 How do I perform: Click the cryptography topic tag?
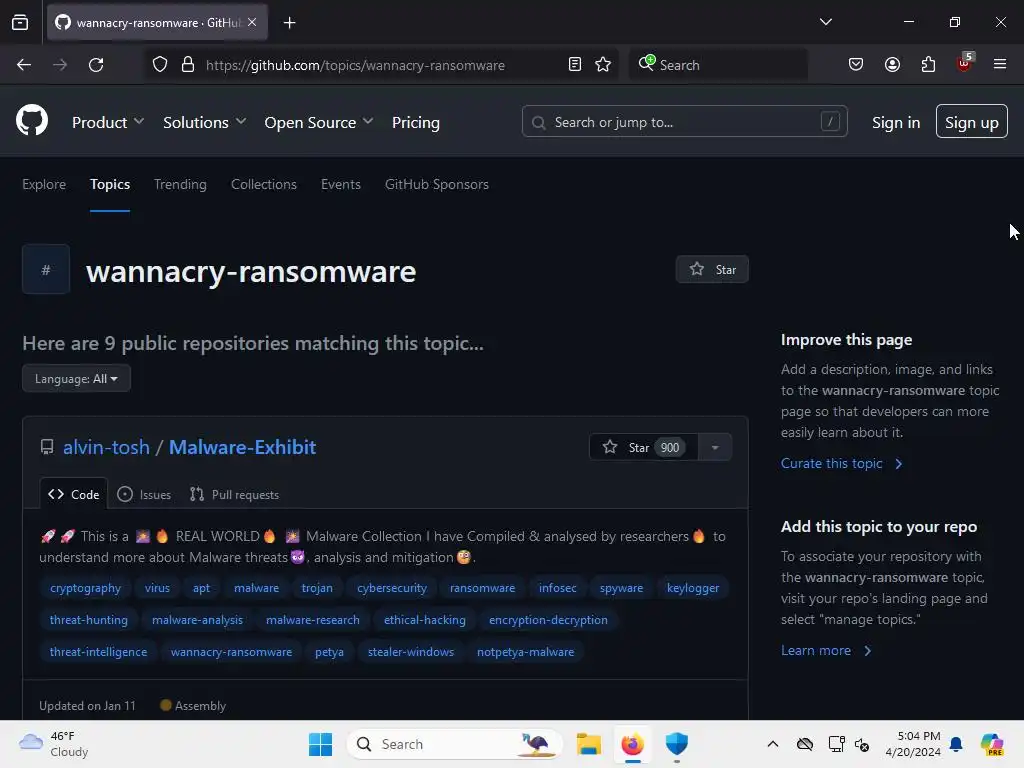tap(86, 588)
